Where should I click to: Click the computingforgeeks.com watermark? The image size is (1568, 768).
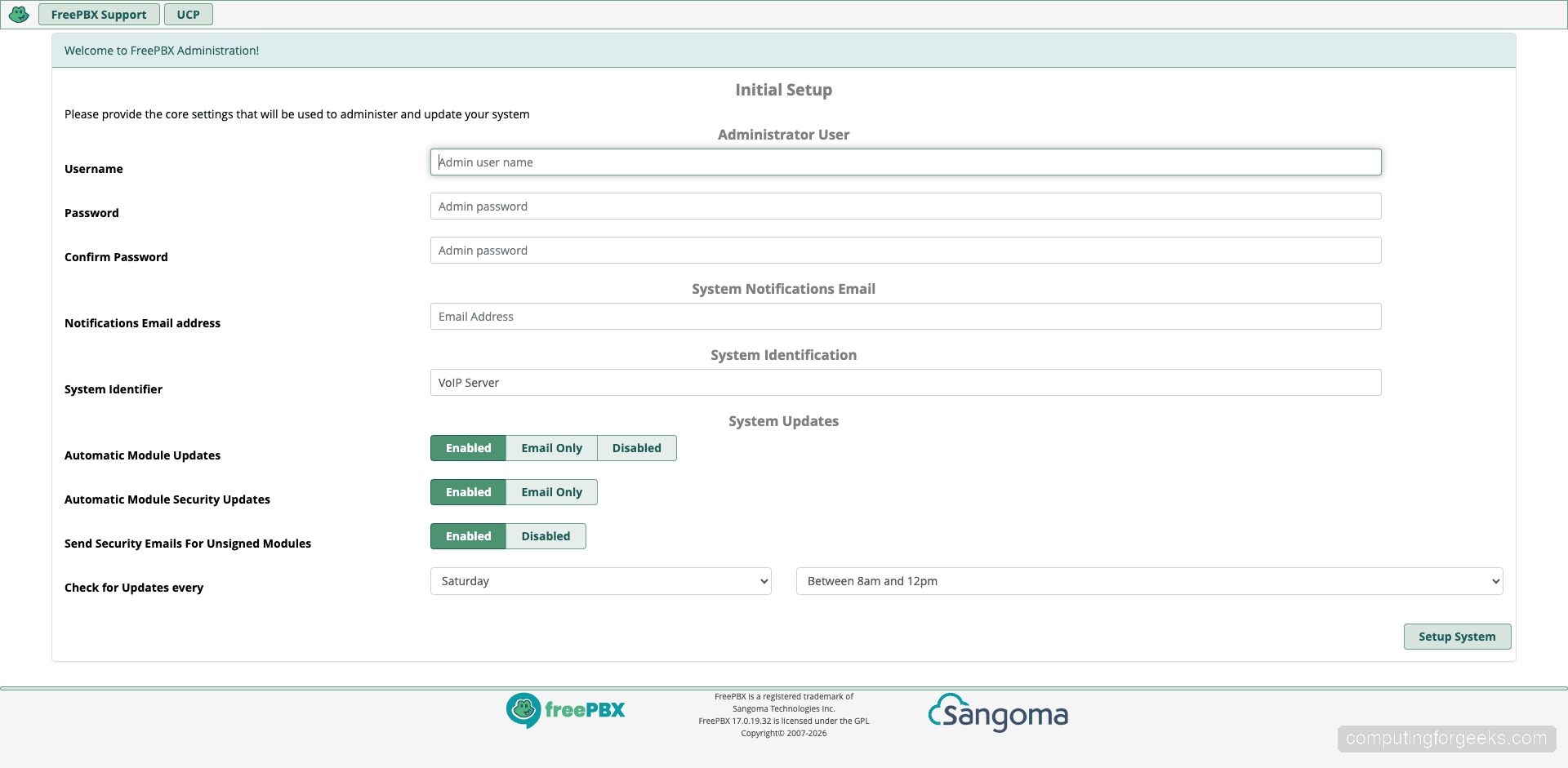(1445, 739)
